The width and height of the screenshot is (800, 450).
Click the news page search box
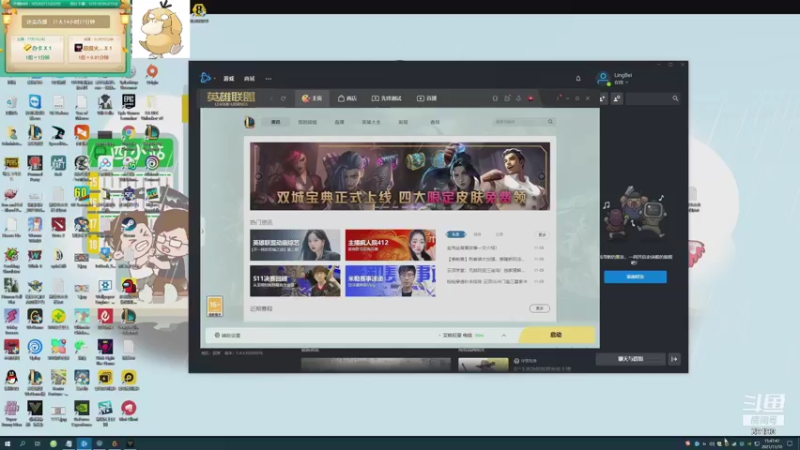tap(524, 122)
